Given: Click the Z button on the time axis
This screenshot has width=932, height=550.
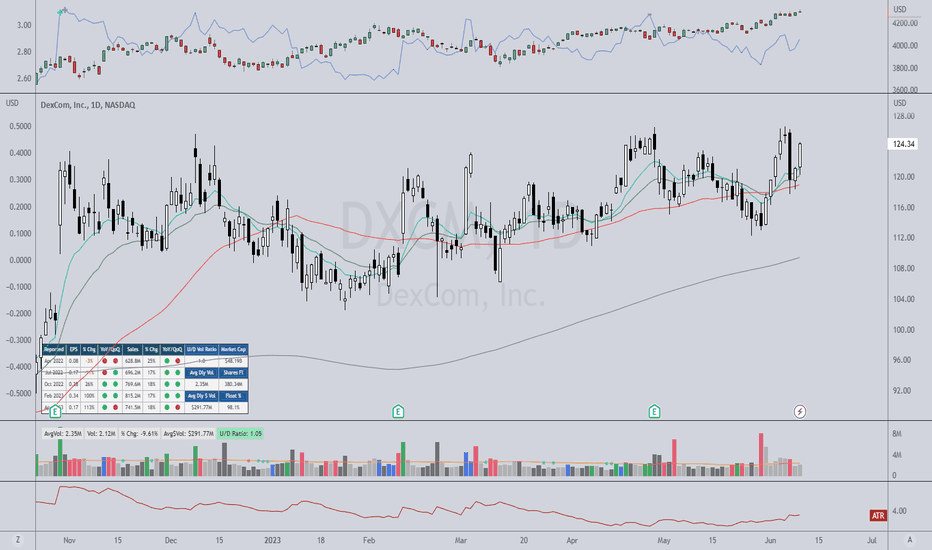Looking at the screenshot, I should (18, 540).
